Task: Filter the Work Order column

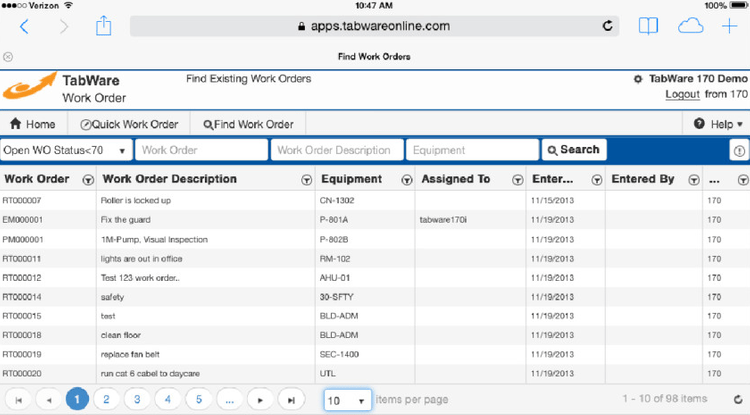Action: tap(88, 180)
